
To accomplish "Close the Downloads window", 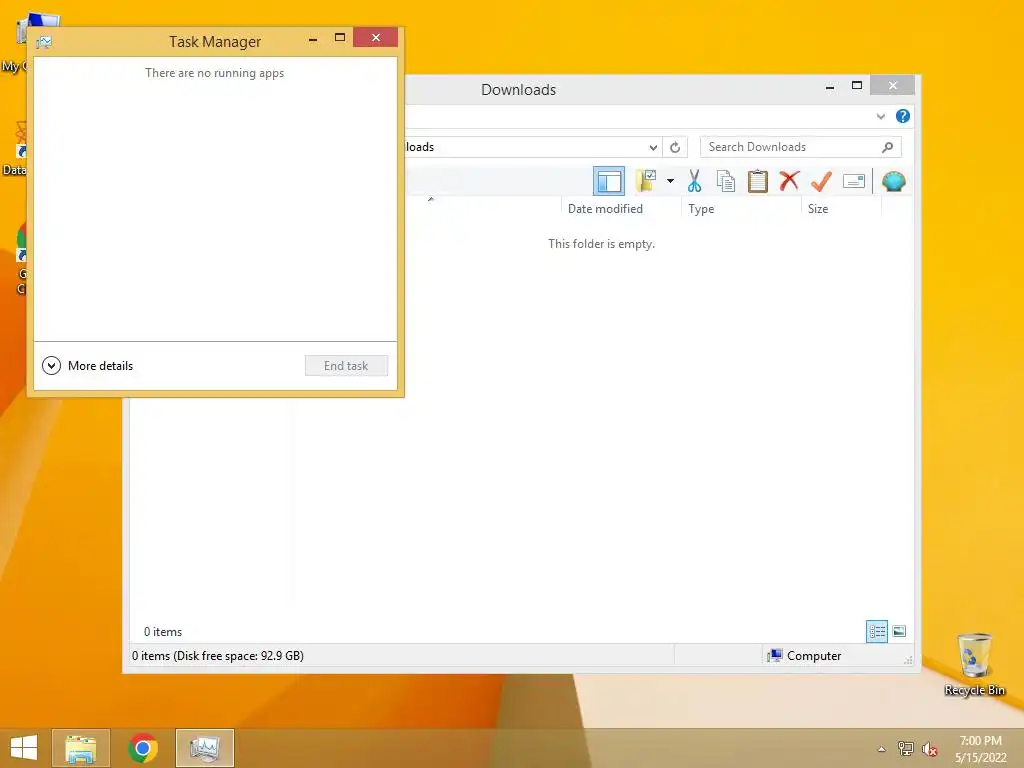I will [893, 86].
